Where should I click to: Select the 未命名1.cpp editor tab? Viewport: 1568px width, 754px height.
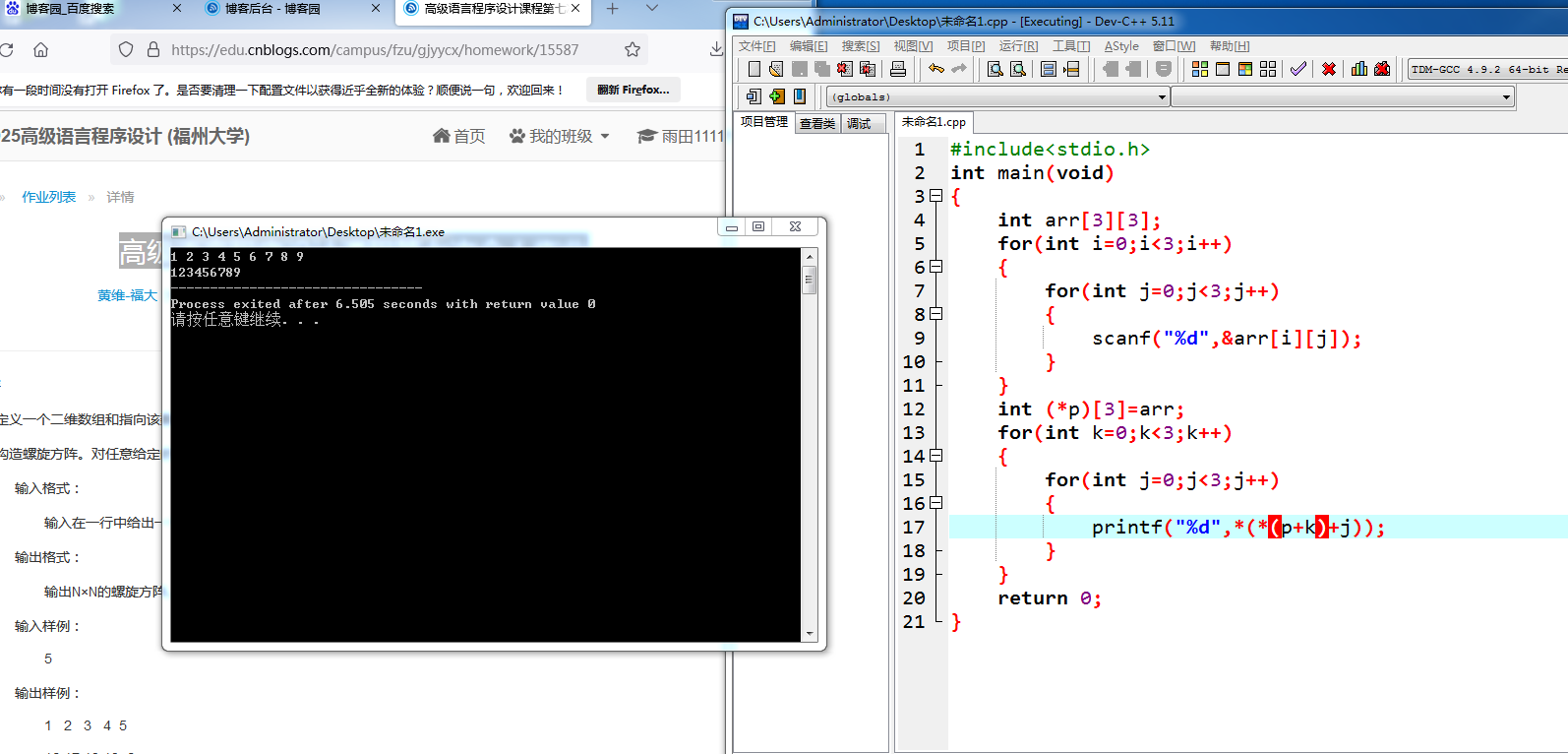click(934, 122)
